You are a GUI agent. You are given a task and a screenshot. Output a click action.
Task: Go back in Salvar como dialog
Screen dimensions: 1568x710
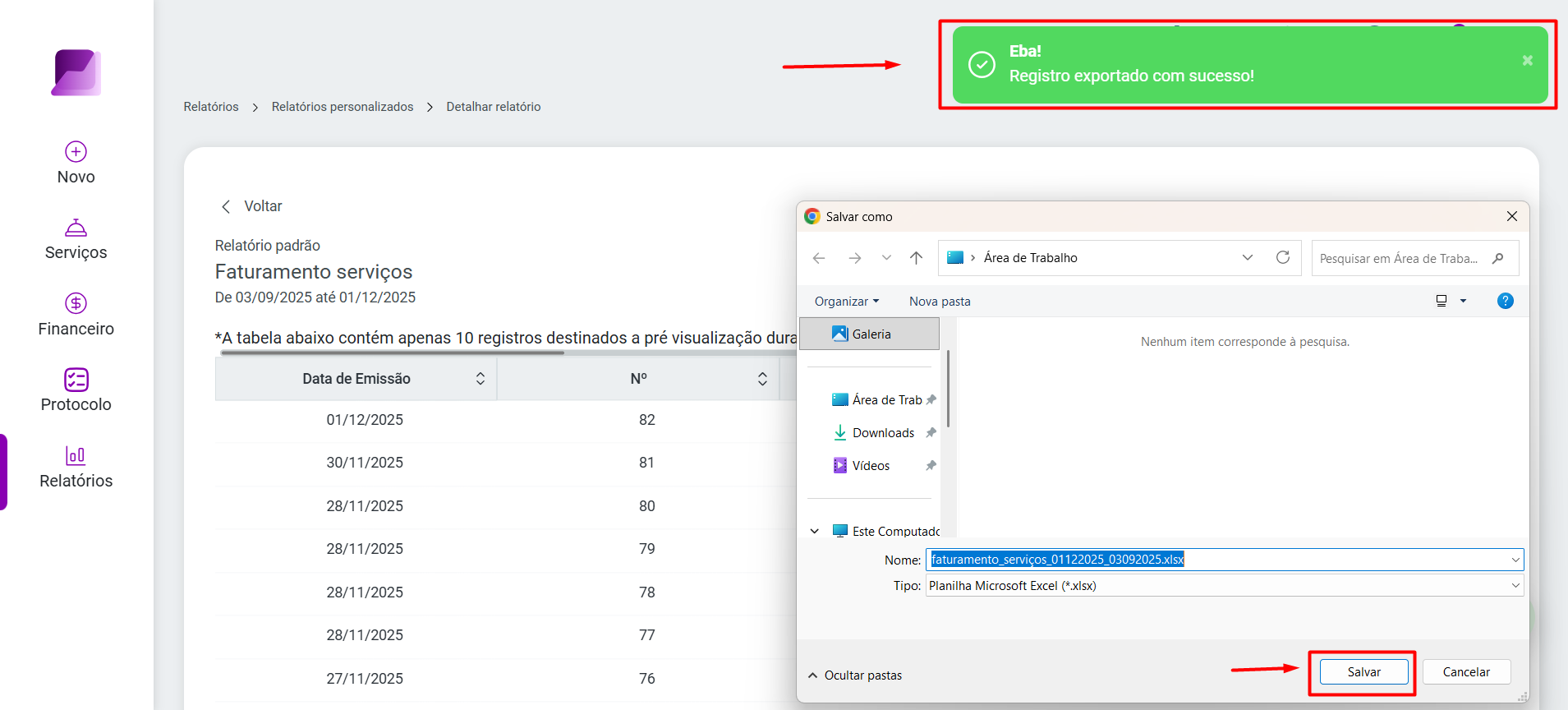coord(819,258)
